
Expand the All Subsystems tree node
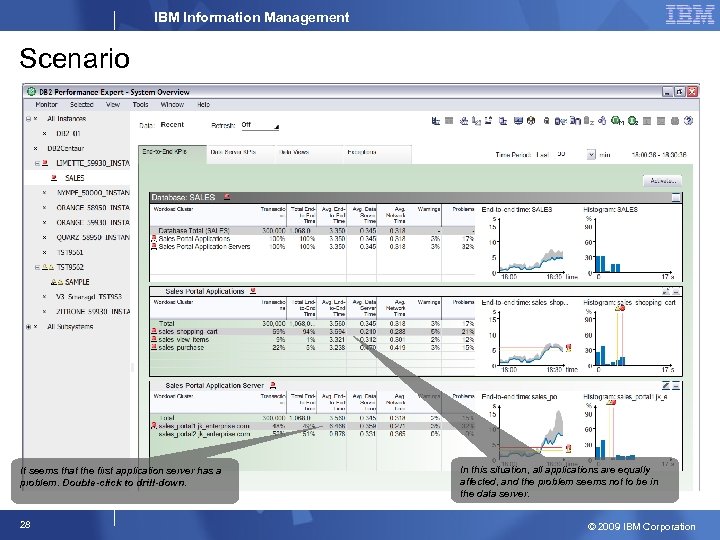tap(28, 326)
